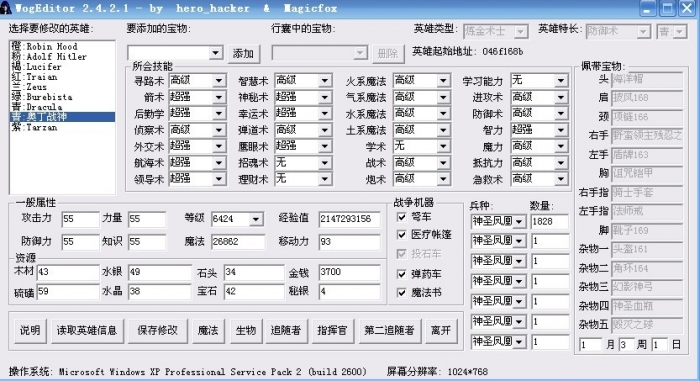The image size is (700, 381).
Task: Click the 添加 add artifact button
Action: [243, 54]
